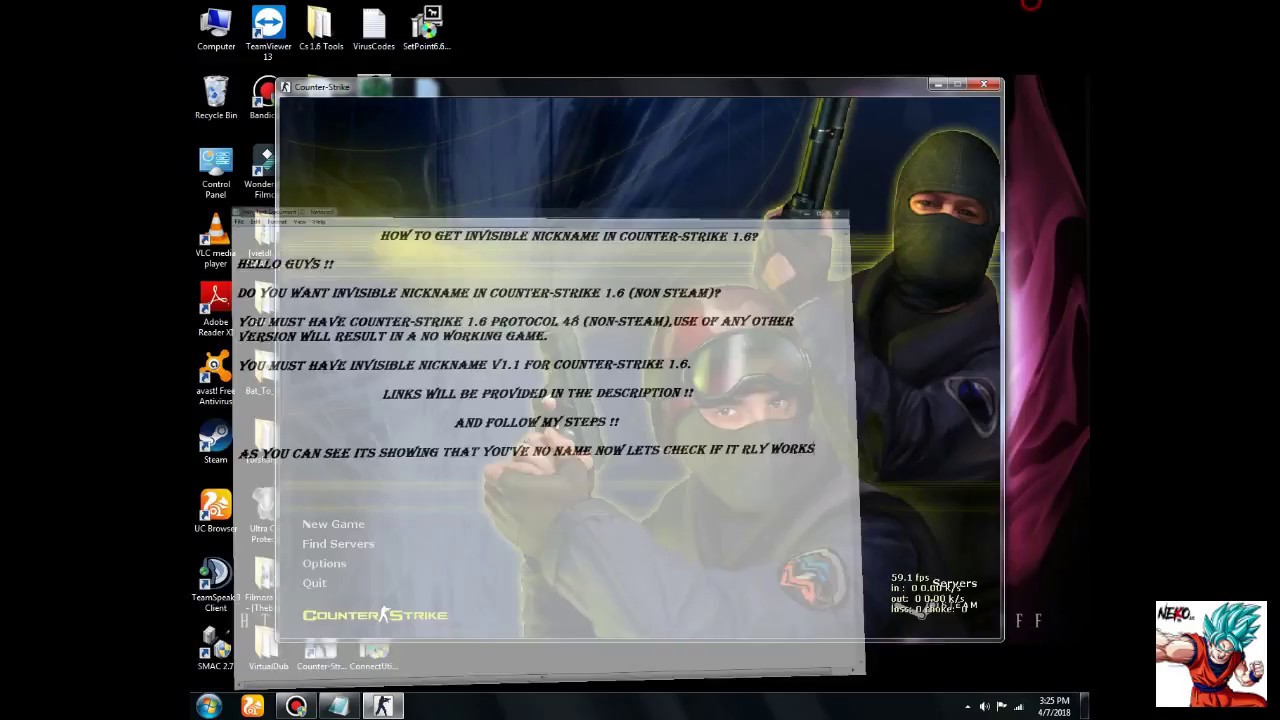This screenshot has width=1280, height=720.
Task: Open the network signal tray icon
Action: (1019, 707)
